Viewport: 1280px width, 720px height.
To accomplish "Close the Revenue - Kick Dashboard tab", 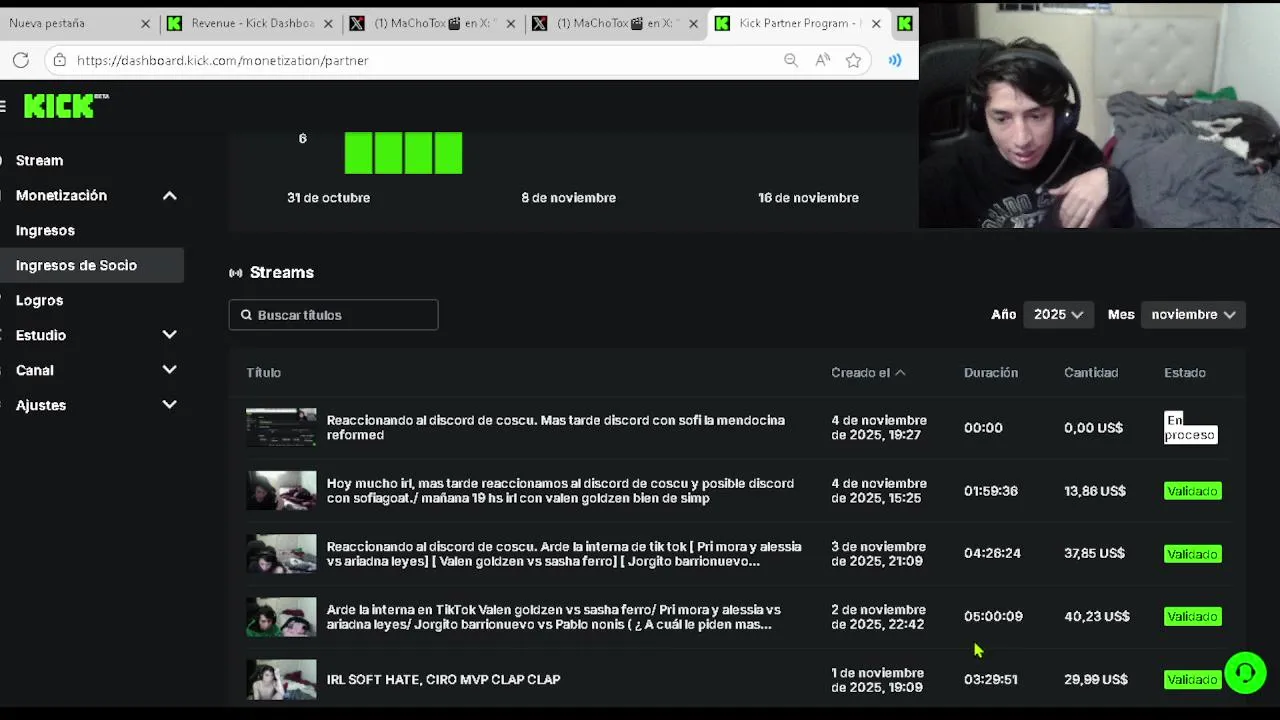I will click(x=329, y=23).
